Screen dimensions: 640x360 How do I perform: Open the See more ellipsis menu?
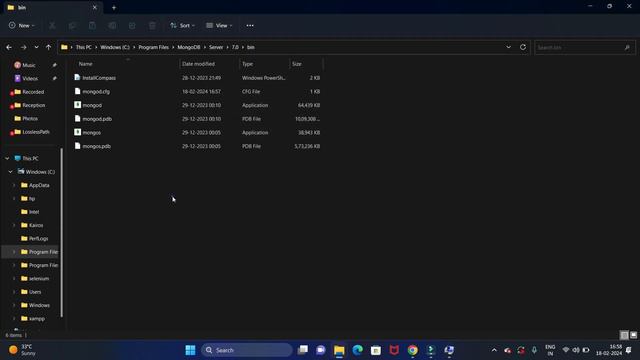(250, 25)
